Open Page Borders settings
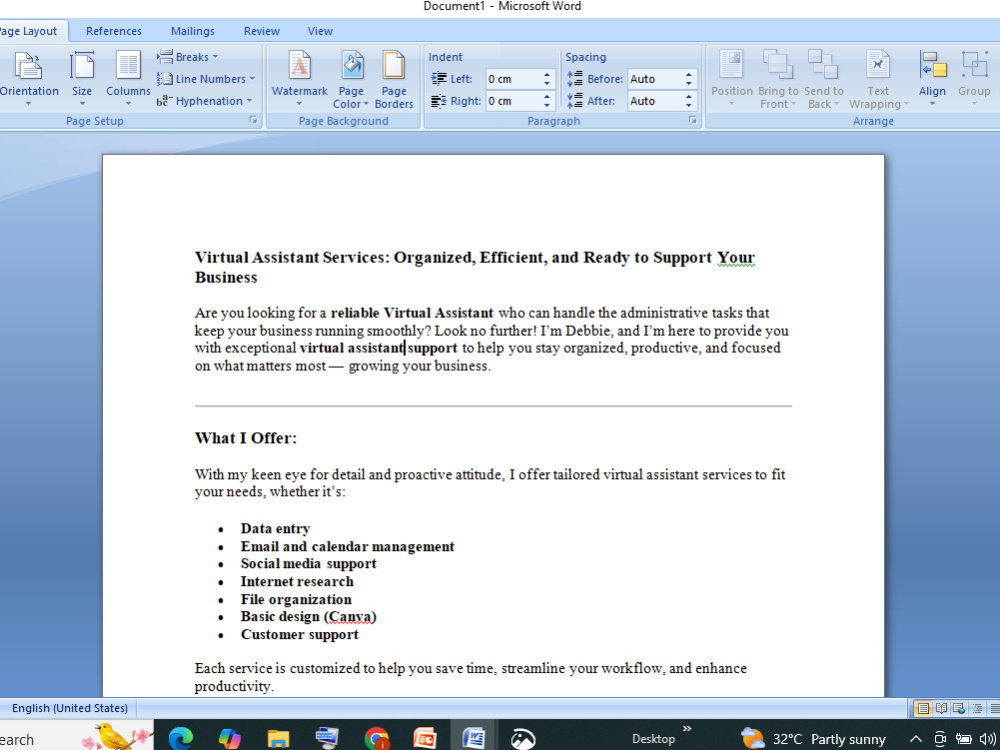 pyautogui.click(x=394, y=79)
